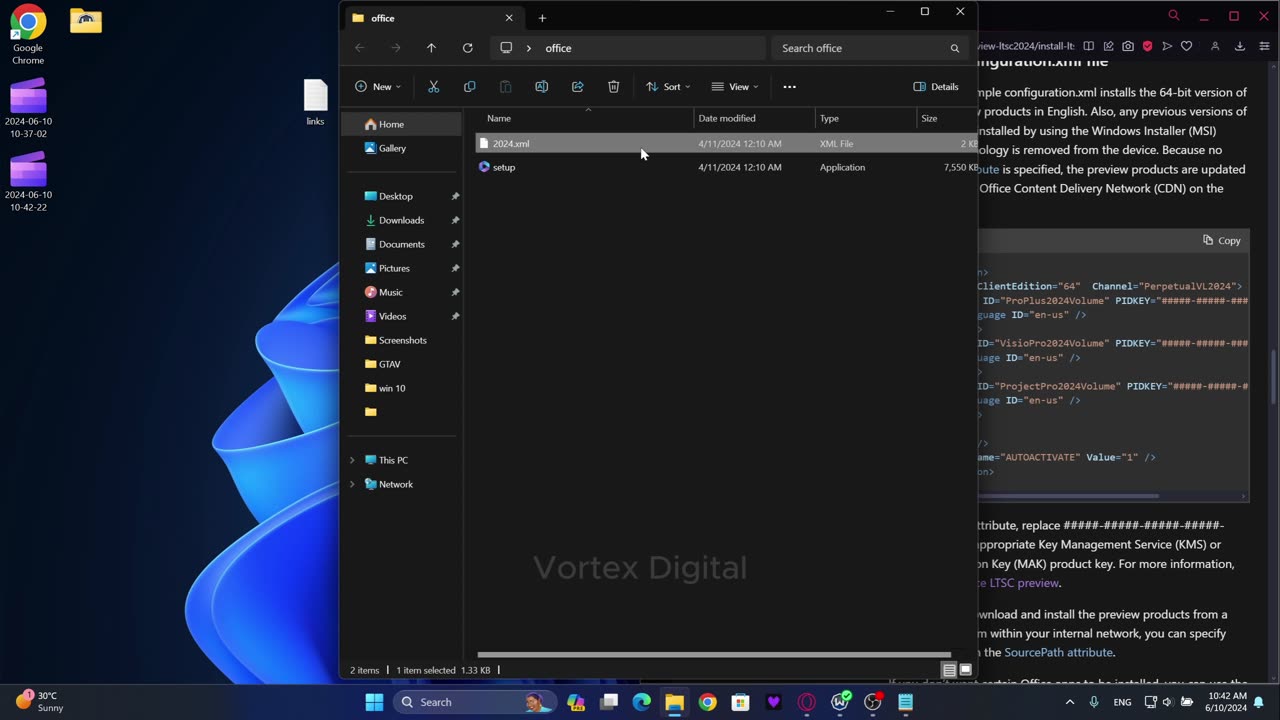The width and height of the screenshot is (1280, 720).
Task: Click the browser profile account icon
Action: [1215, 46]
